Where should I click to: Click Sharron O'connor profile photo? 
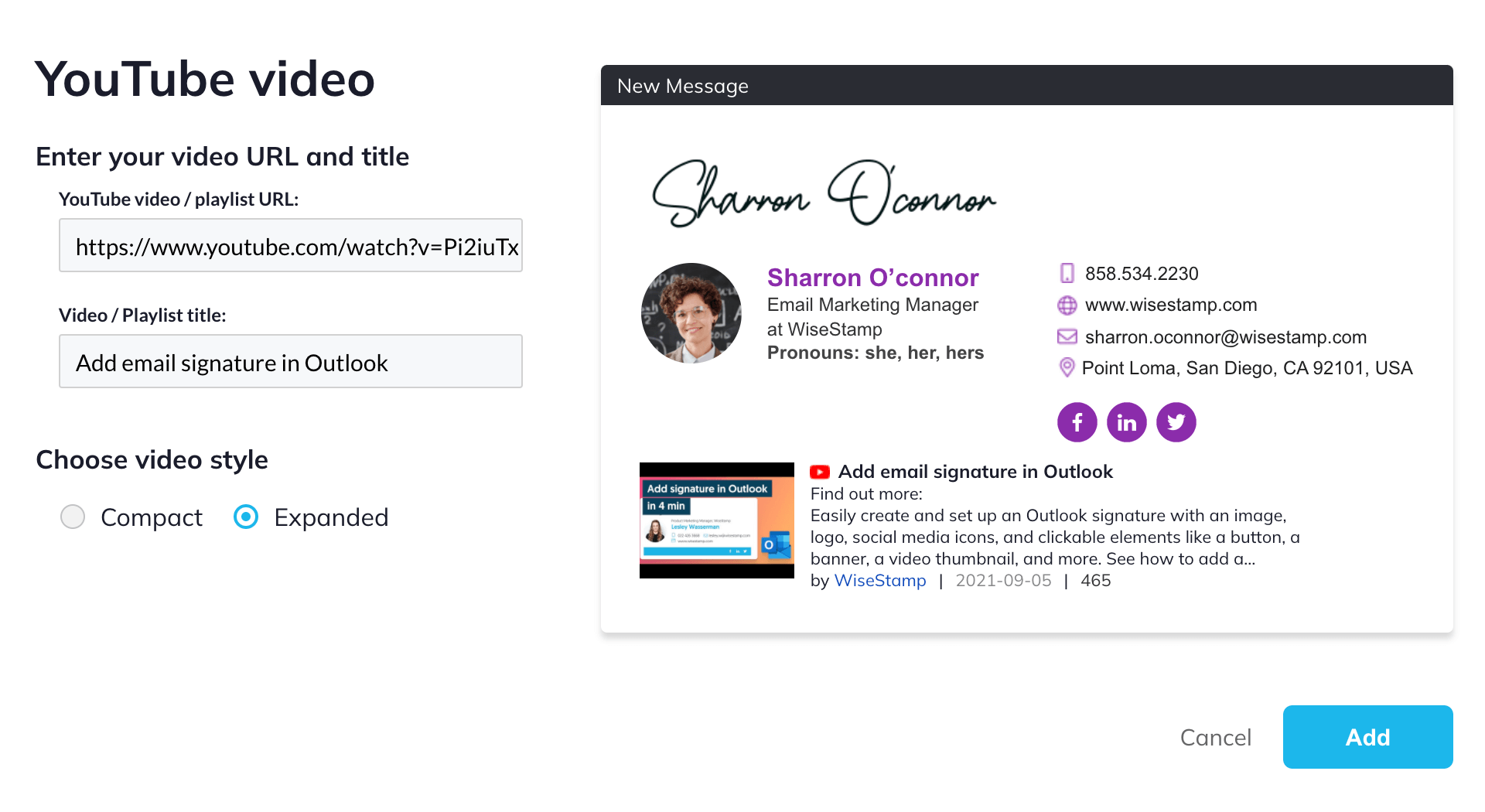click(x=691, y=313)
